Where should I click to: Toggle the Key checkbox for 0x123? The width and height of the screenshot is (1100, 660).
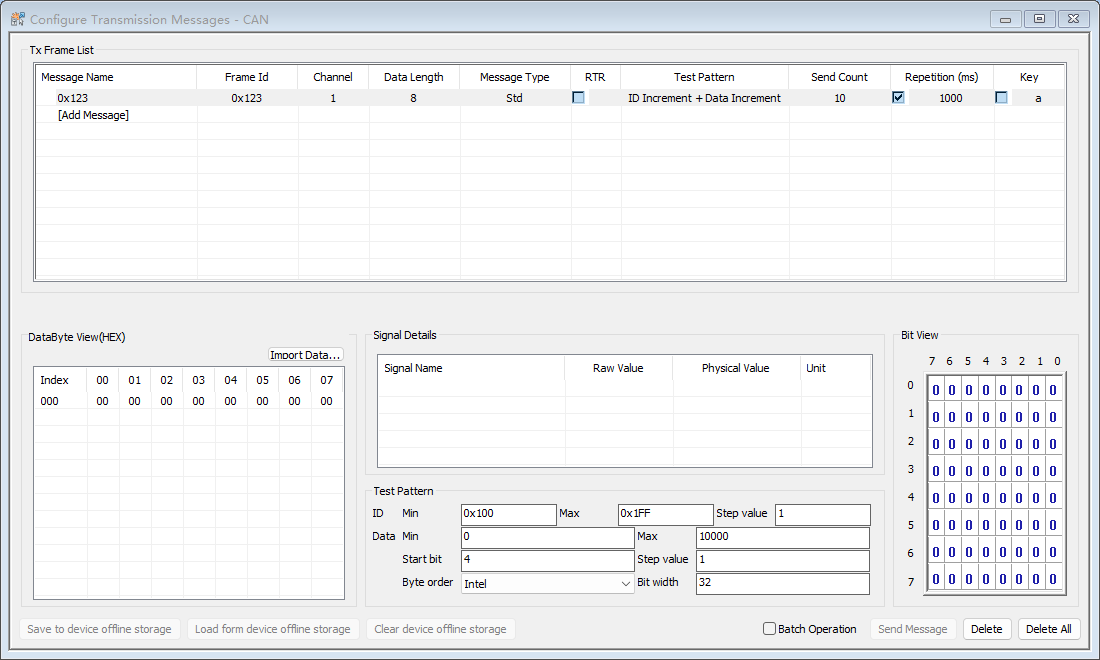point(1001,97)
